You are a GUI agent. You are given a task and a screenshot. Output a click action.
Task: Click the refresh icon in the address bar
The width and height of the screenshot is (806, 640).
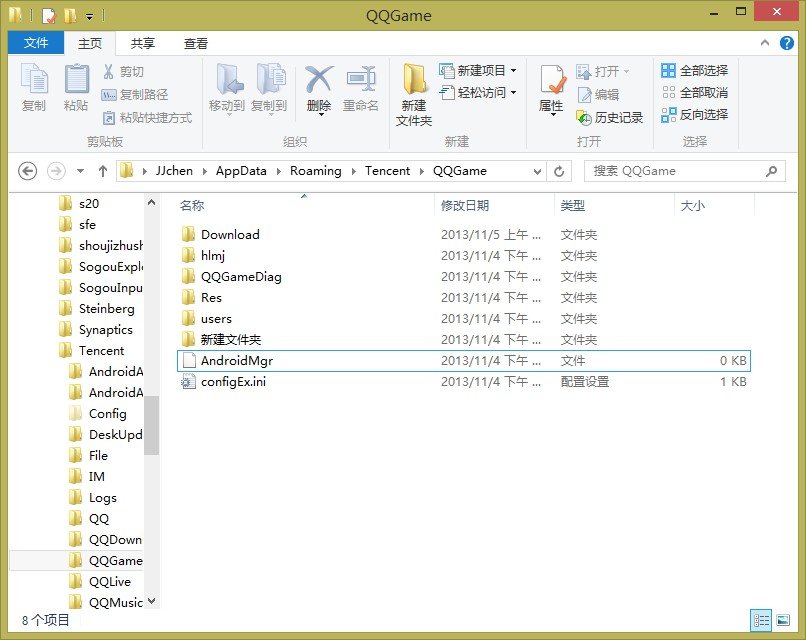[557, 171]
